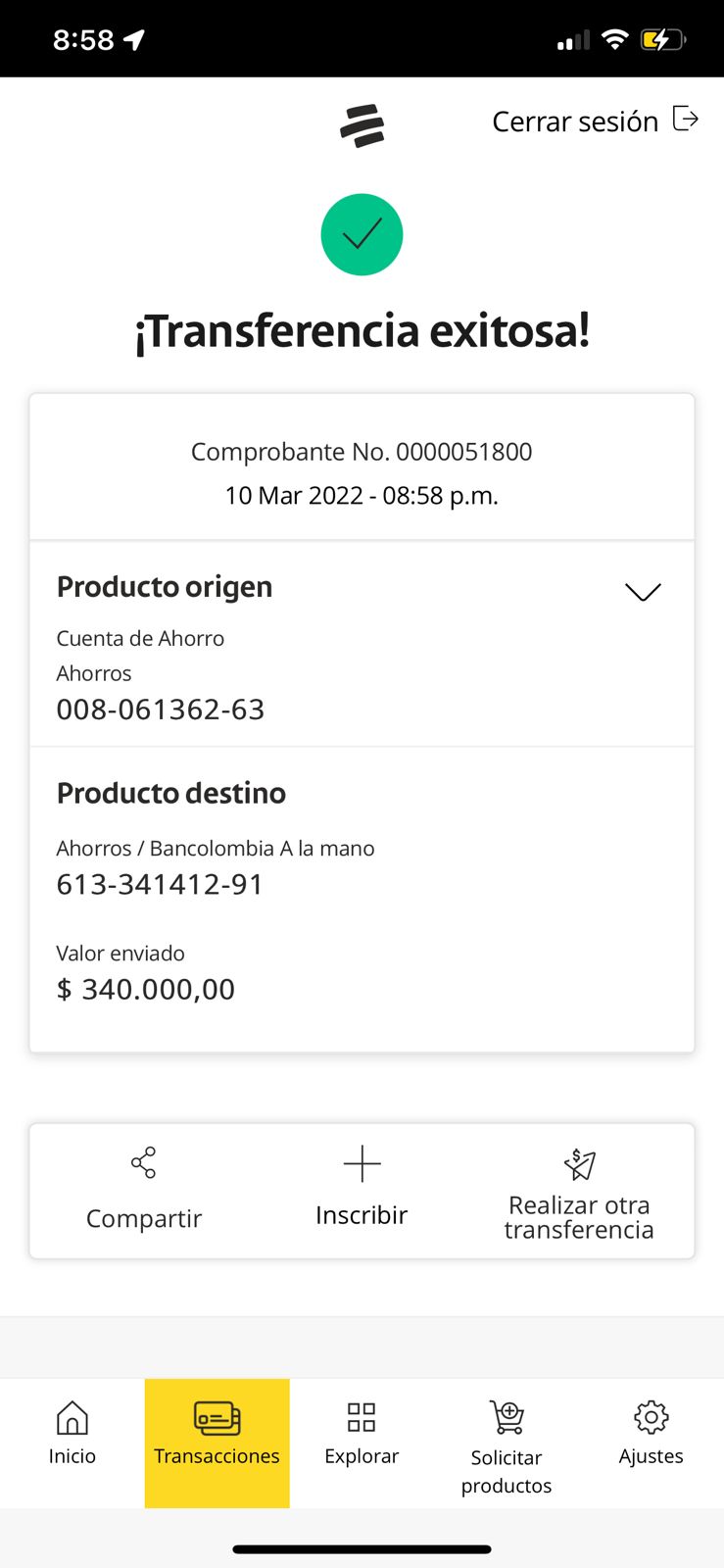Tap the Bancolombia logo at top

click(x=362, y=125)
